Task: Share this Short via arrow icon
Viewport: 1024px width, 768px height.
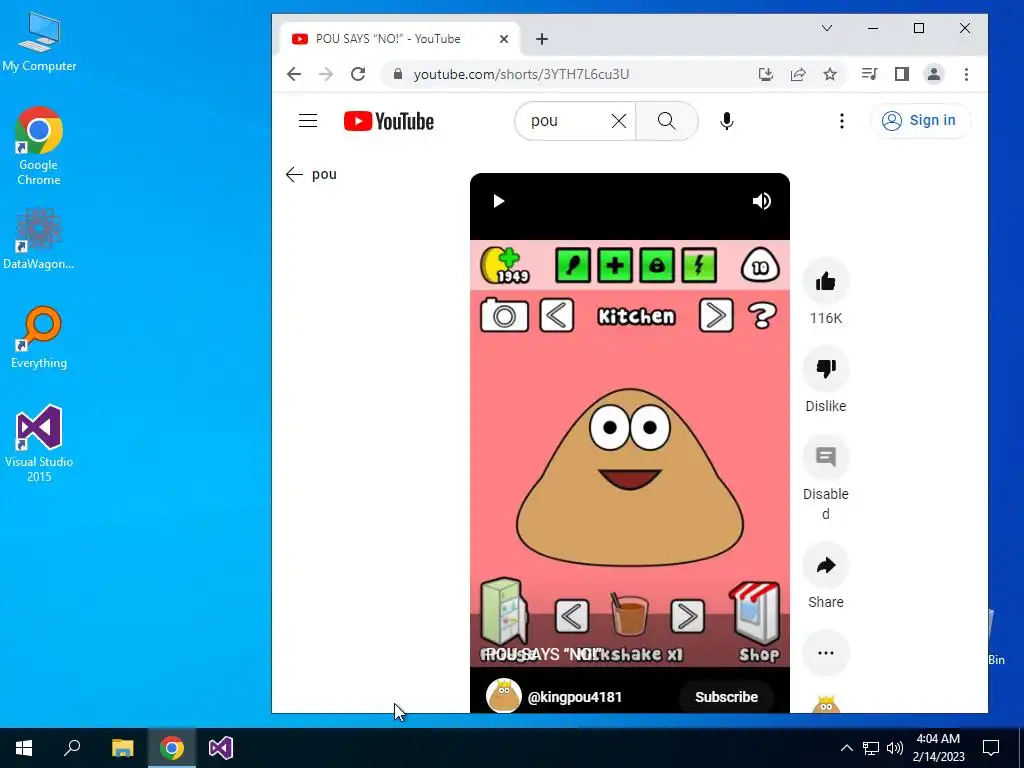Action: click(x=825, y=565)
